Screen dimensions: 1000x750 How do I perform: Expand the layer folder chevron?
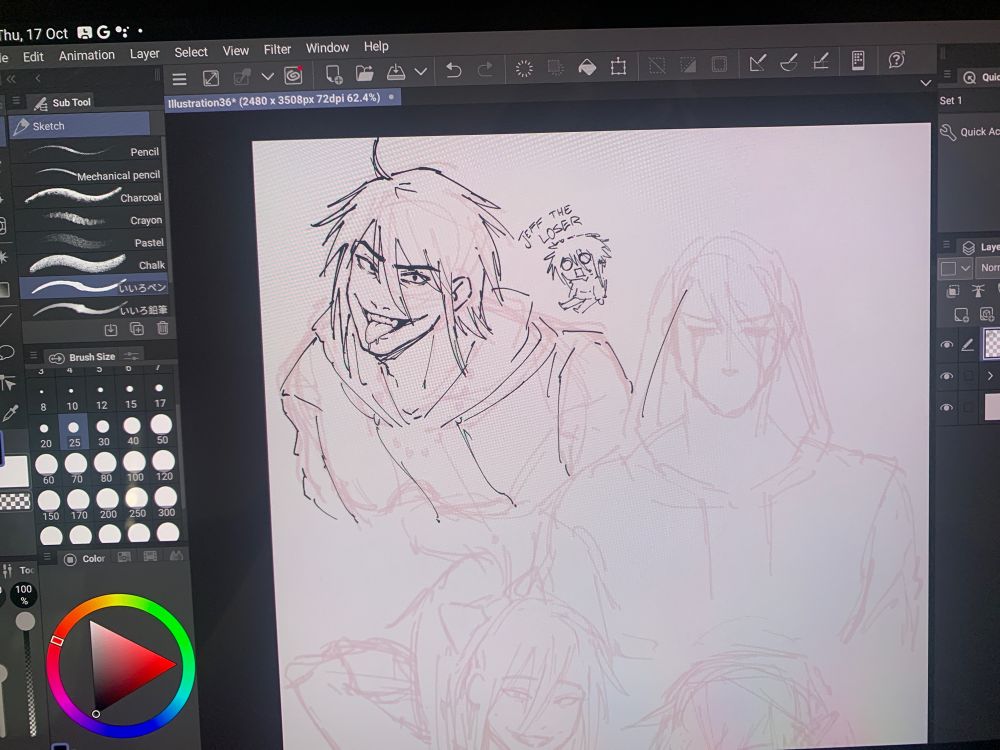[990, 376]
